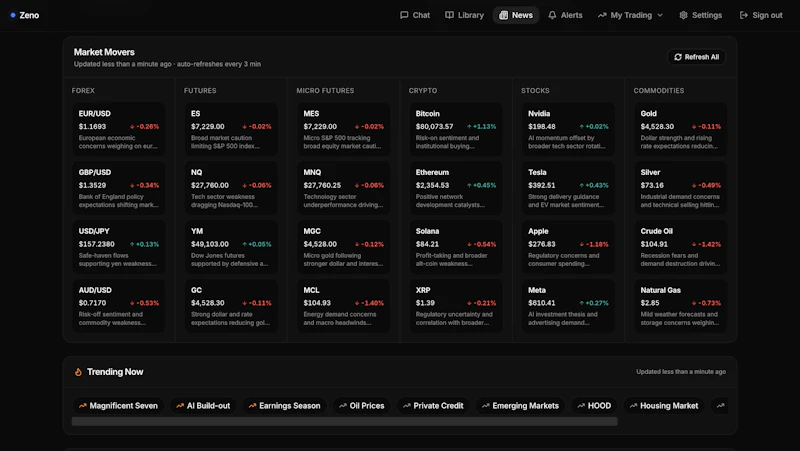Open the Nvidia stock card
Image resolution: width=800 pixels, height=451 pixels.
[568, 129]
